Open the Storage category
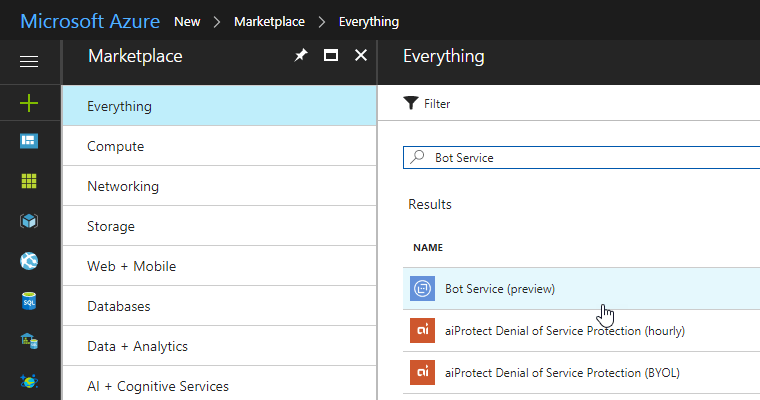The width and height of the screenshot is (760, 400). 111,226
